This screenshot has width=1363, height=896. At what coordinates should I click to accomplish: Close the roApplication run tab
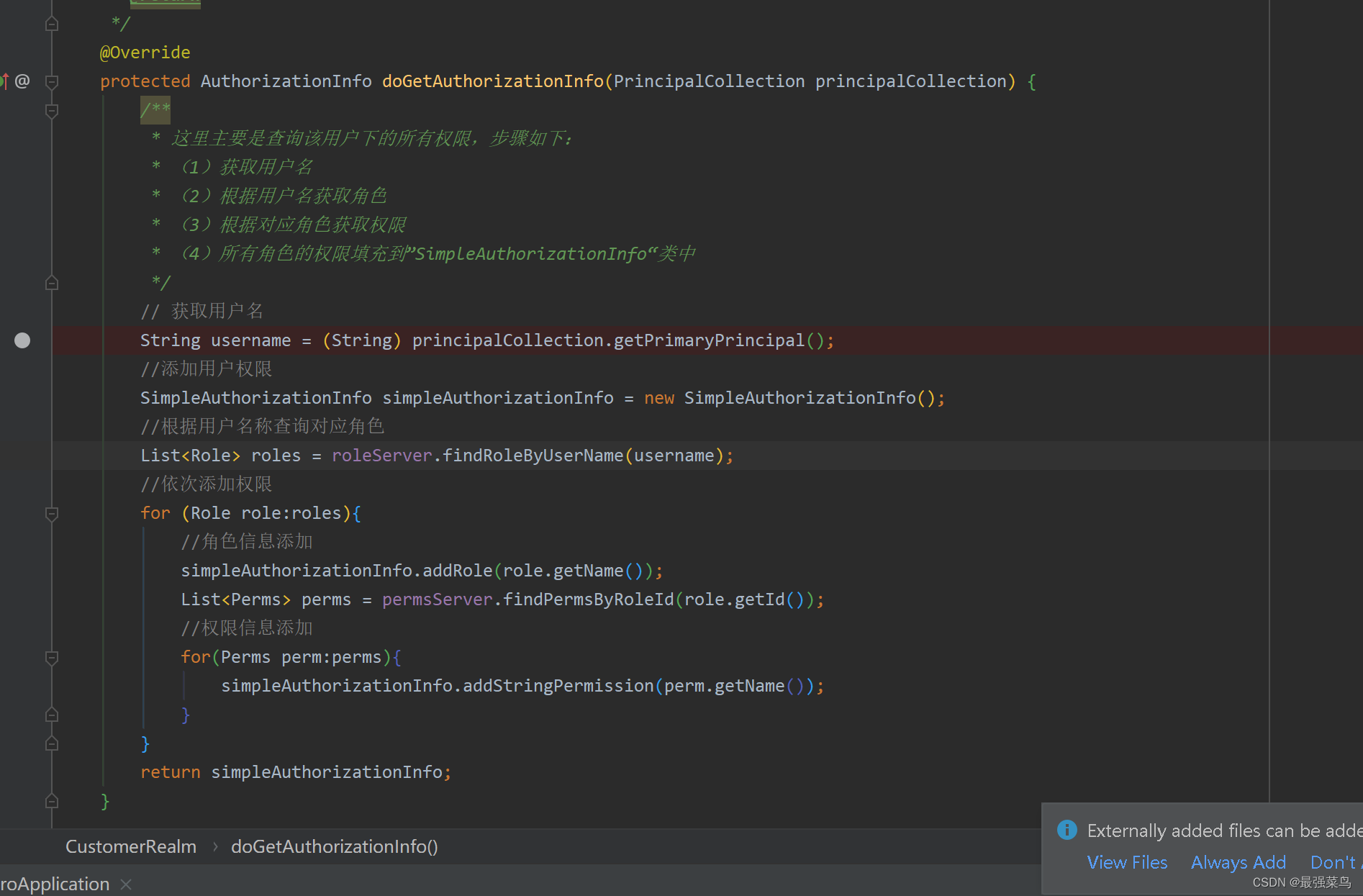click(x=126, y=884)
